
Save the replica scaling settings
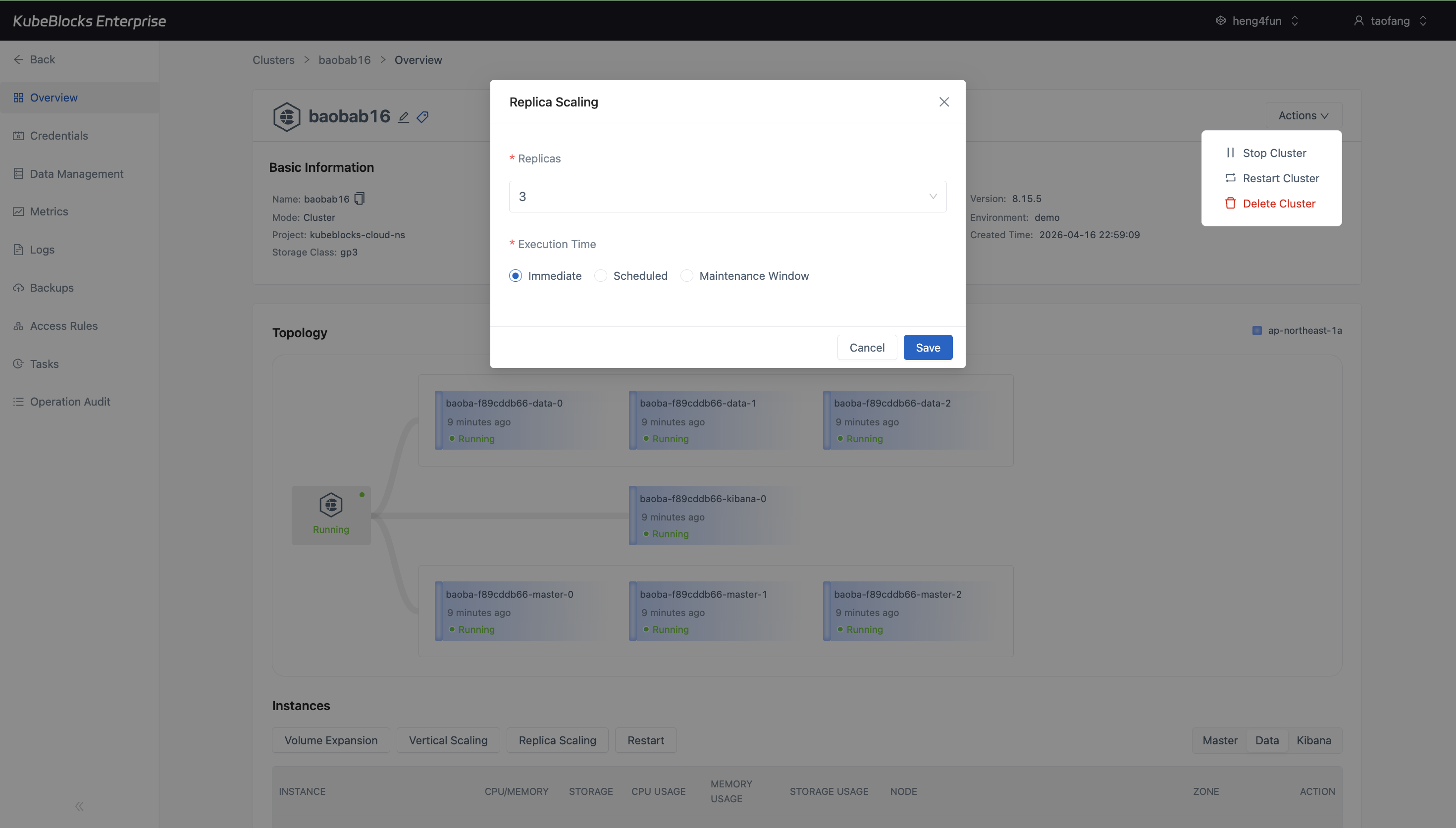928,348
